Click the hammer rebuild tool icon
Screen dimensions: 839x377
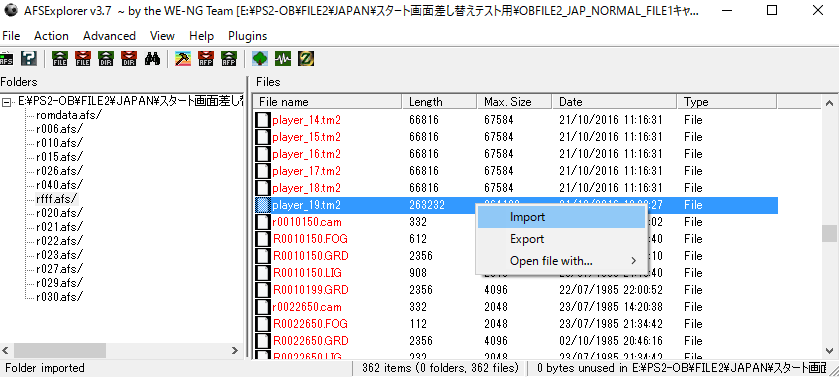(183, 58)
